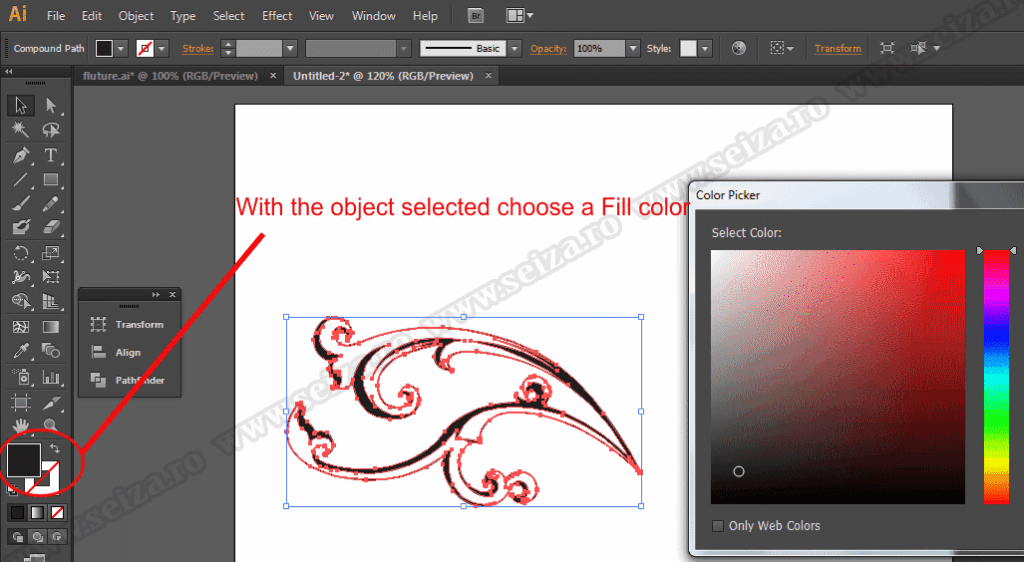Open the Window menu
The image size is (1024, 562).
pyautogui.click(x=374, y=16)
